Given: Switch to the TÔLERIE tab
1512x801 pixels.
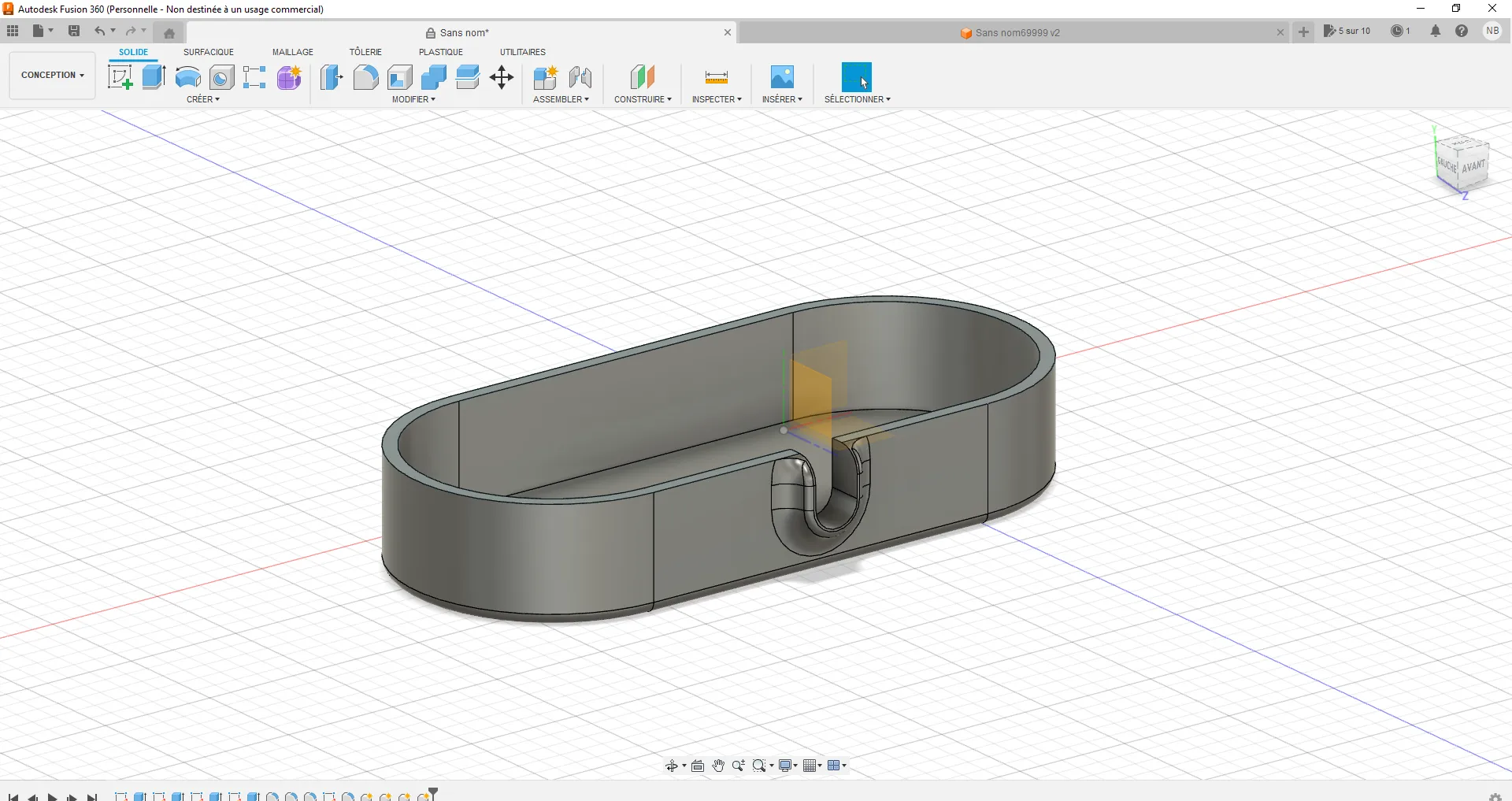Looking at the screenshot, I should pyautogui.click(x=365, y=52).
